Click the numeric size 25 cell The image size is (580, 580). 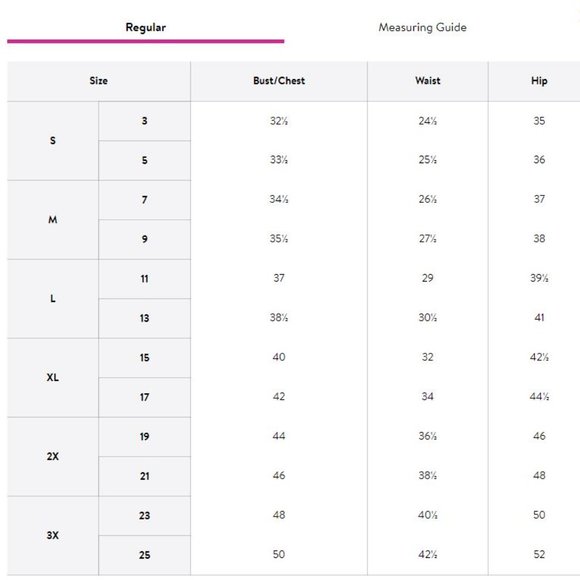145,555
